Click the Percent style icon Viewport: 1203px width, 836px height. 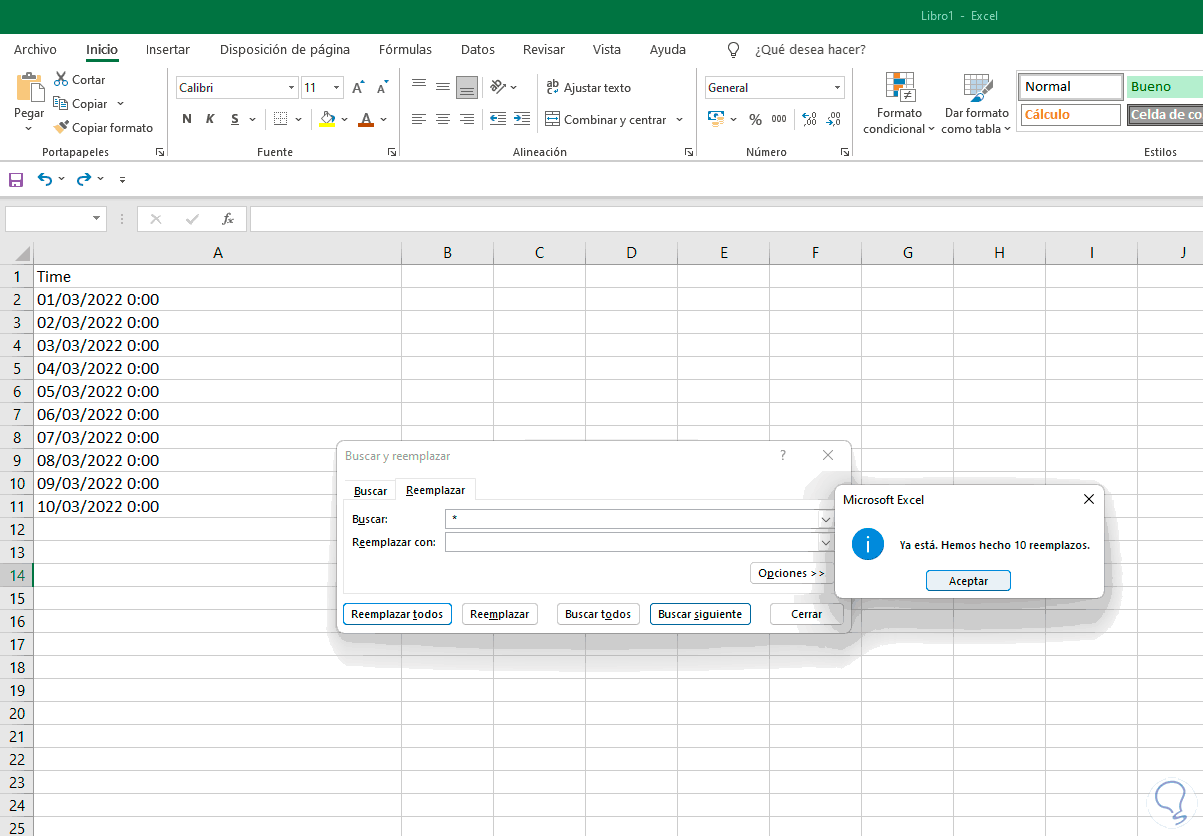[x=755, y=119]
